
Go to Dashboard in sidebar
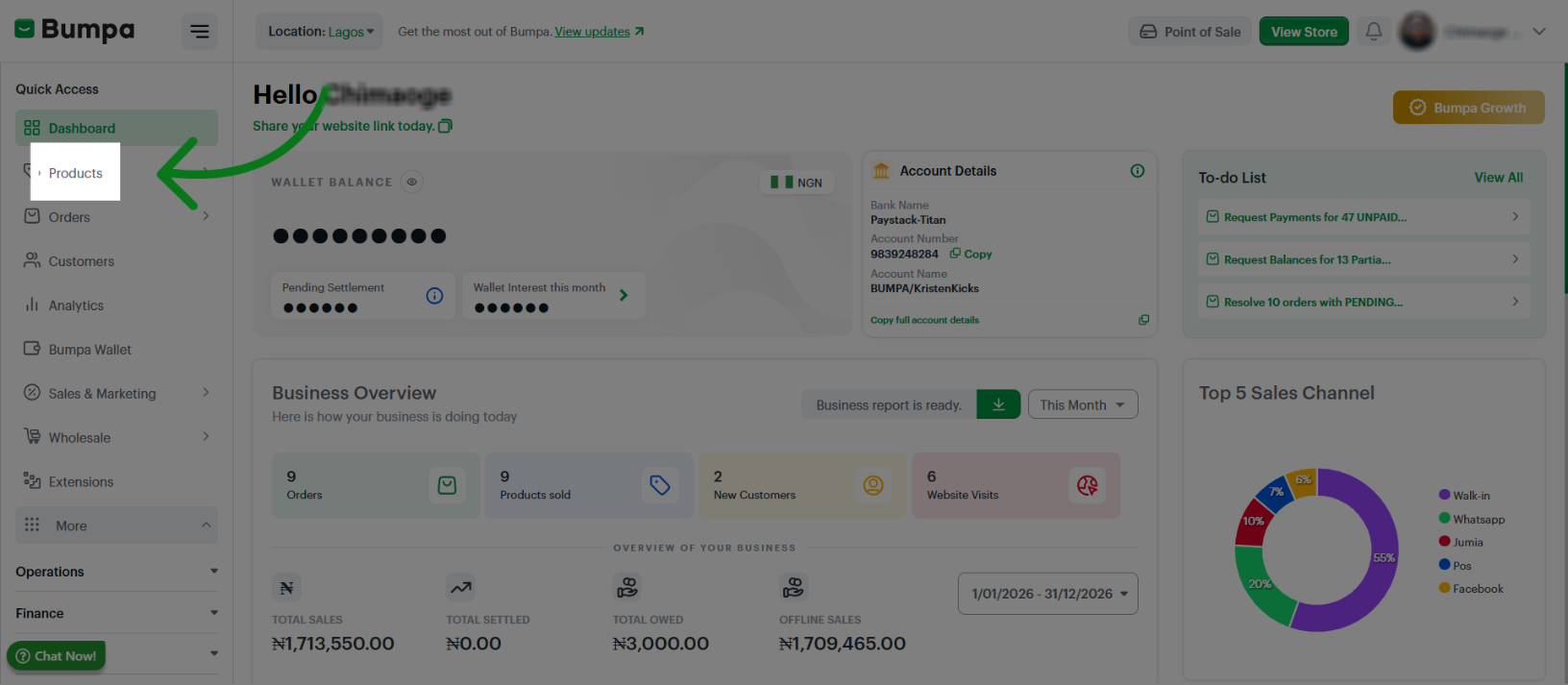tap(116, 128)
